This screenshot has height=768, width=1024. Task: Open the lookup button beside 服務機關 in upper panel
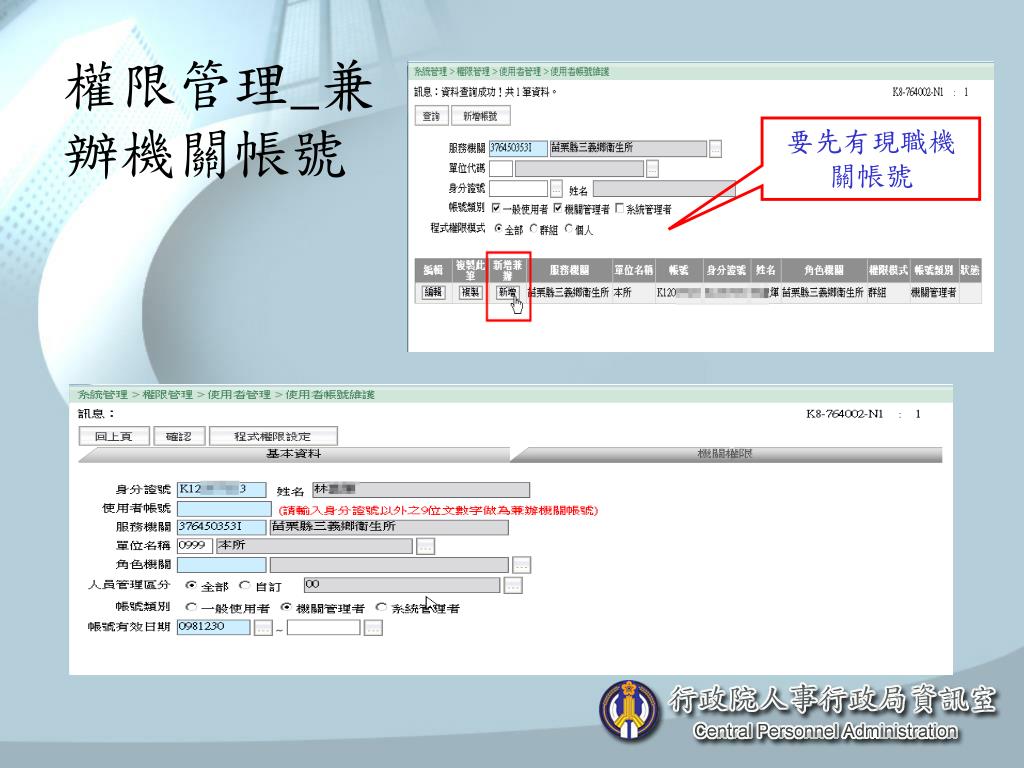pyautogui.click(x=716, y=149)
